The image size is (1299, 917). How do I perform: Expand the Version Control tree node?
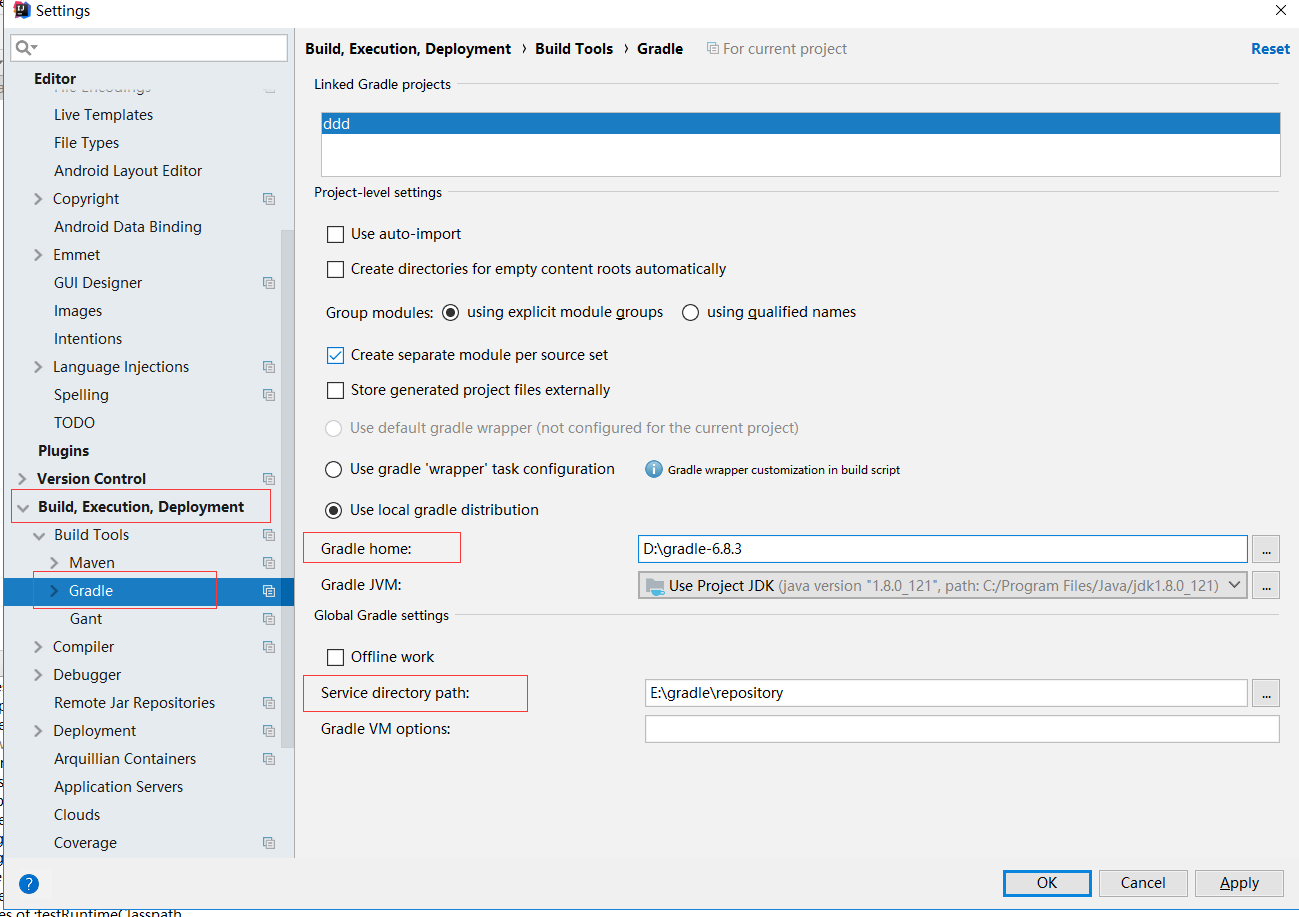click(23, 478)
